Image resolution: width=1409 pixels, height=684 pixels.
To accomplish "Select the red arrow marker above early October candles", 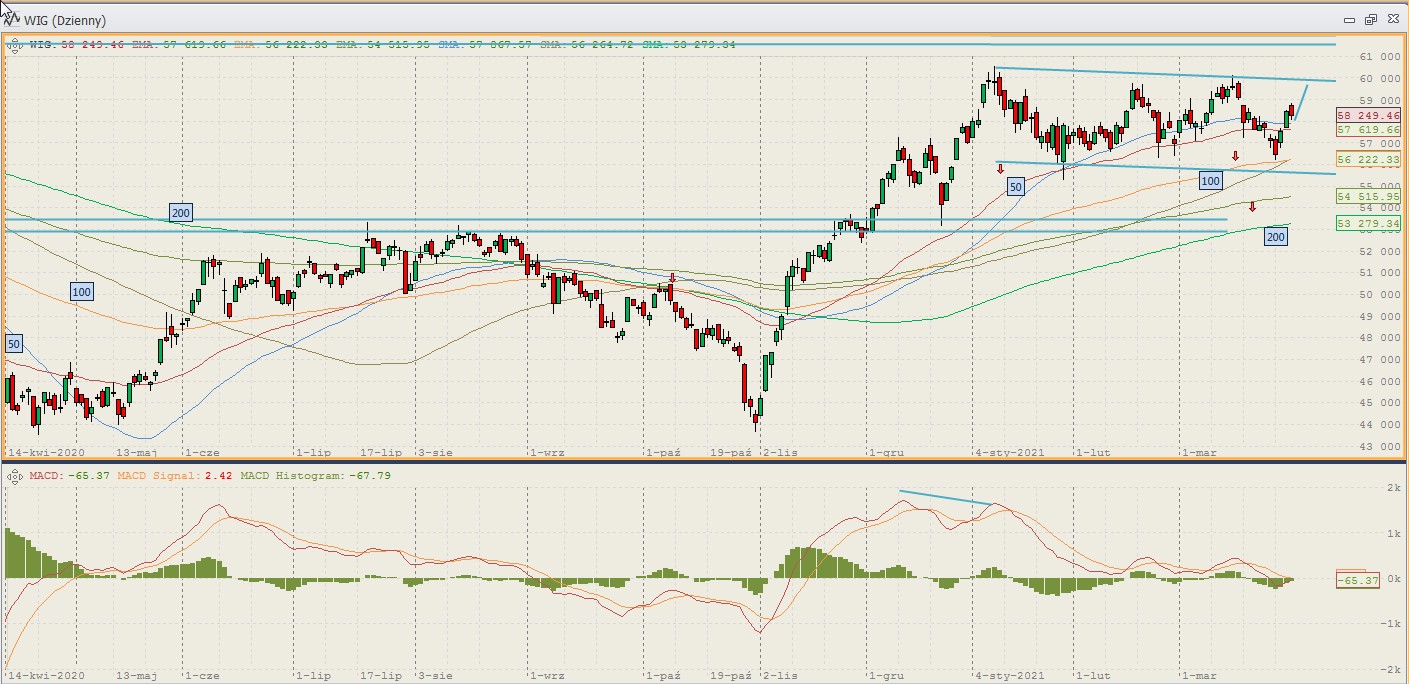I will tap(673, 278).
